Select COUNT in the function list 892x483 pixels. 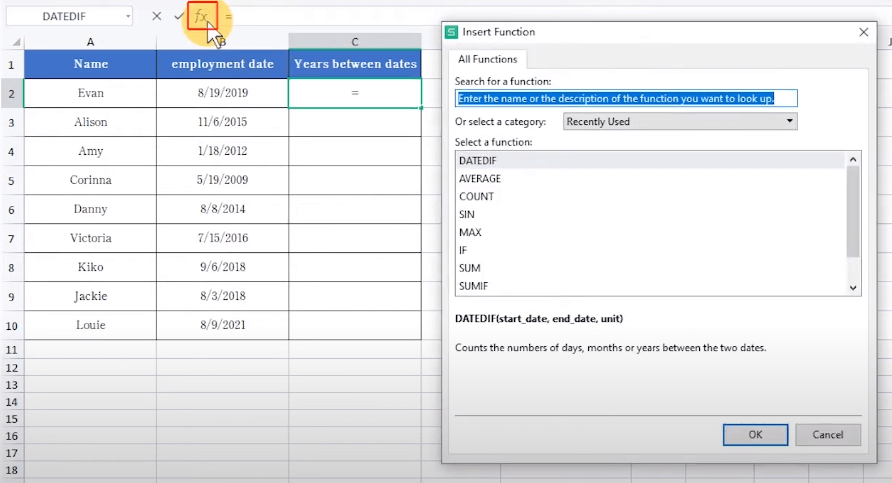pyautogui.click(x=651, y=196)
